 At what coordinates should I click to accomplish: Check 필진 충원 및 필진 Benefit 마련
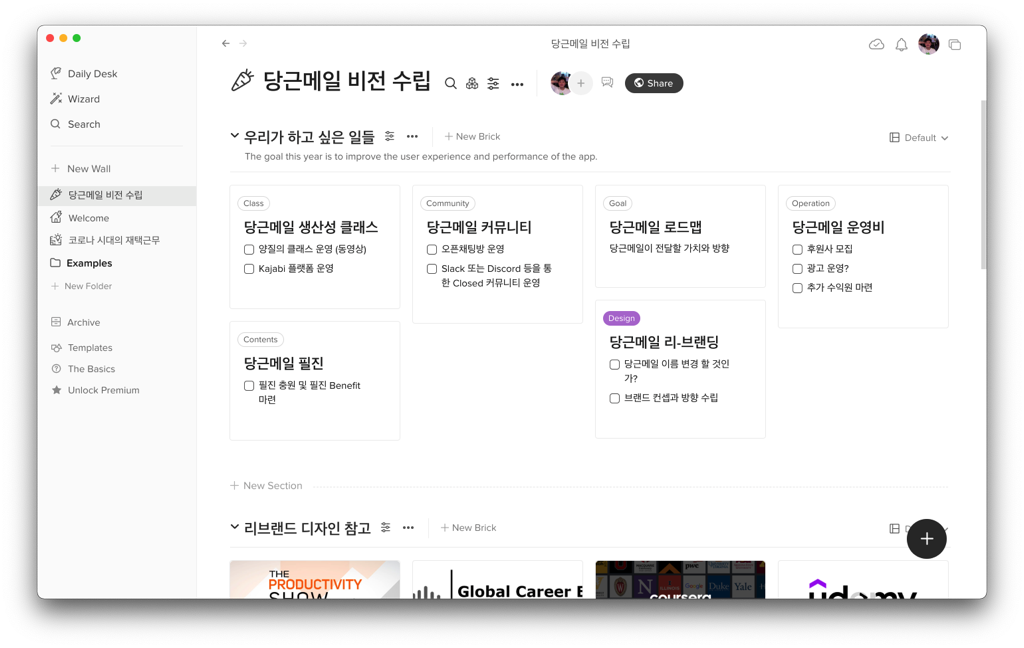click(x=249, y=386)
